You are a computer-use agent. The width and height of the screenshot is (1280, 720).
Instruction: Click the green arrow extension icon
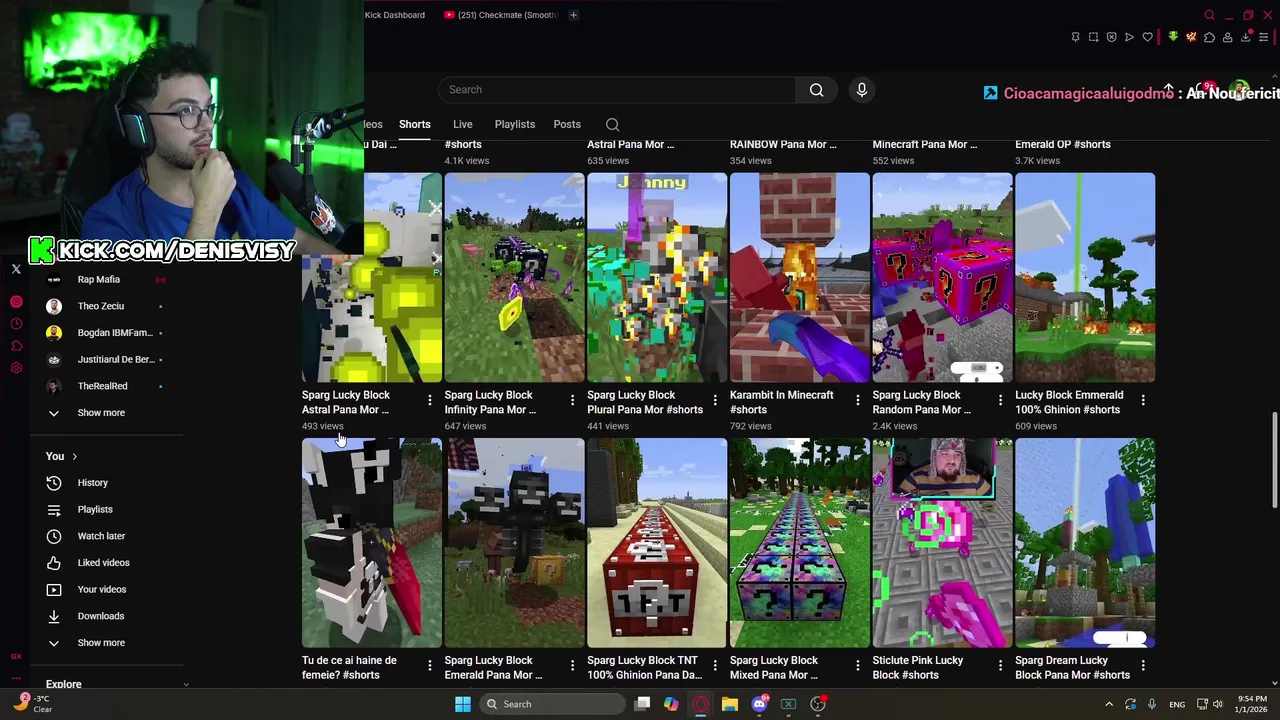pyautogui.click(x=1173, y=37)
